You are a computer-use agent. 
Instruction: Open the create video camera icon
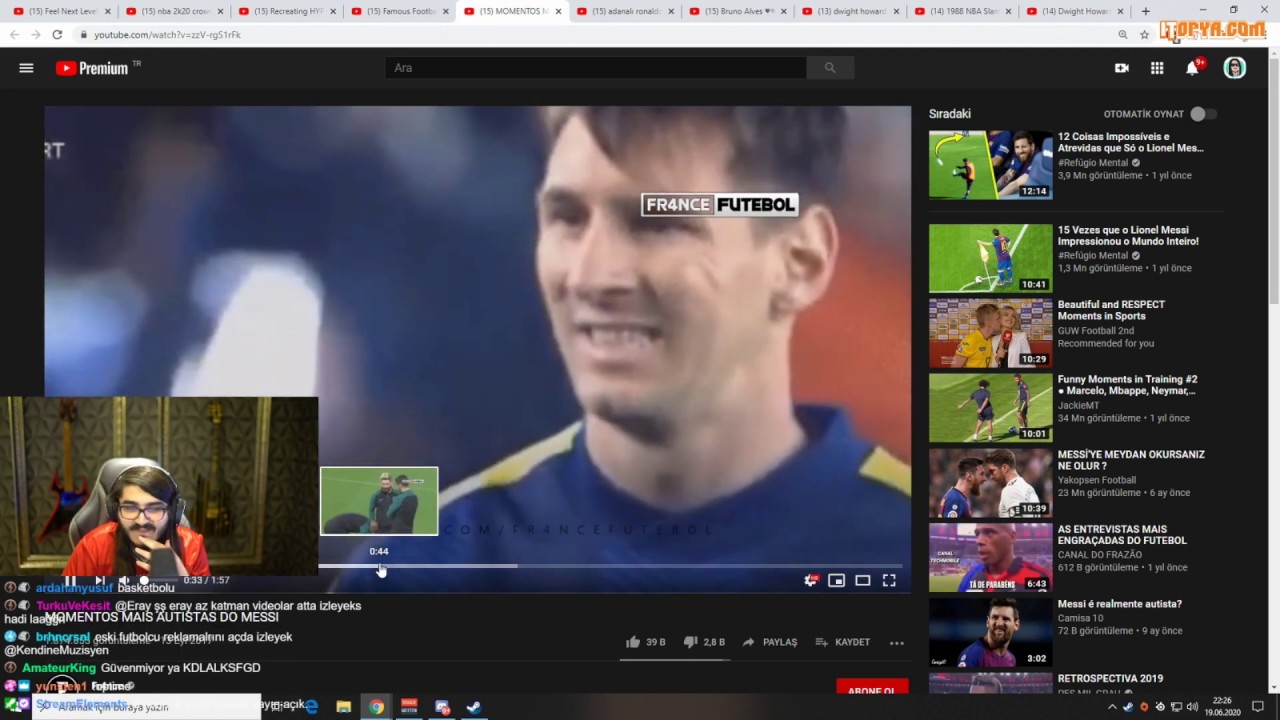tap(1122, 68)
